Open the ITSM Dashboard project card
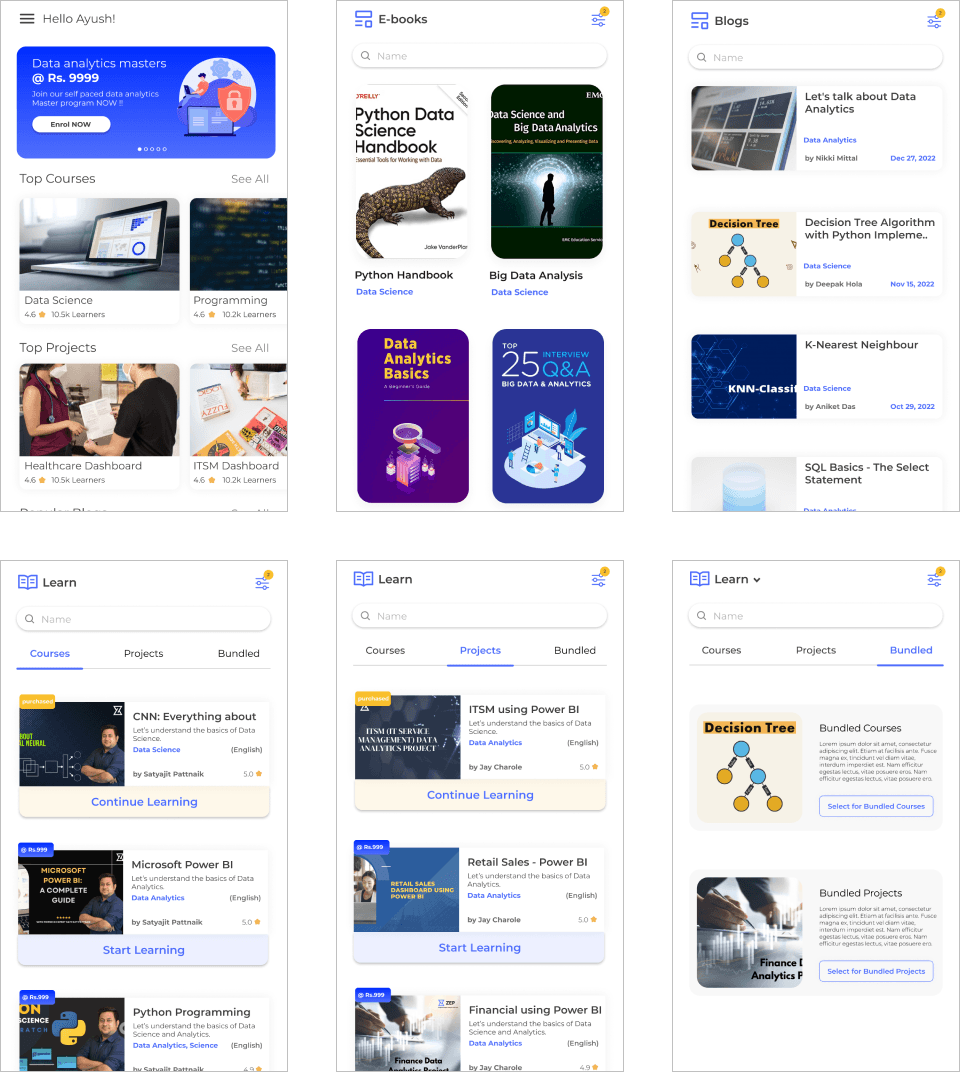Image resolution: width=960 pixels, height=1072 pixels. (x=238, y=425)
